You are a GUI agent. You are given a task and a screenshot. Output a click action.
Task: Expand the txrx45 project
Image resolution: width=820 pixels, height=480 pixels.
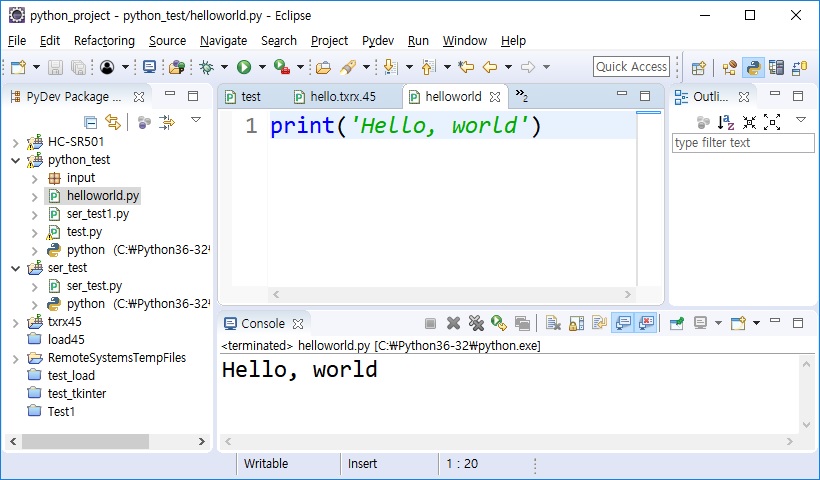point(15,323)
